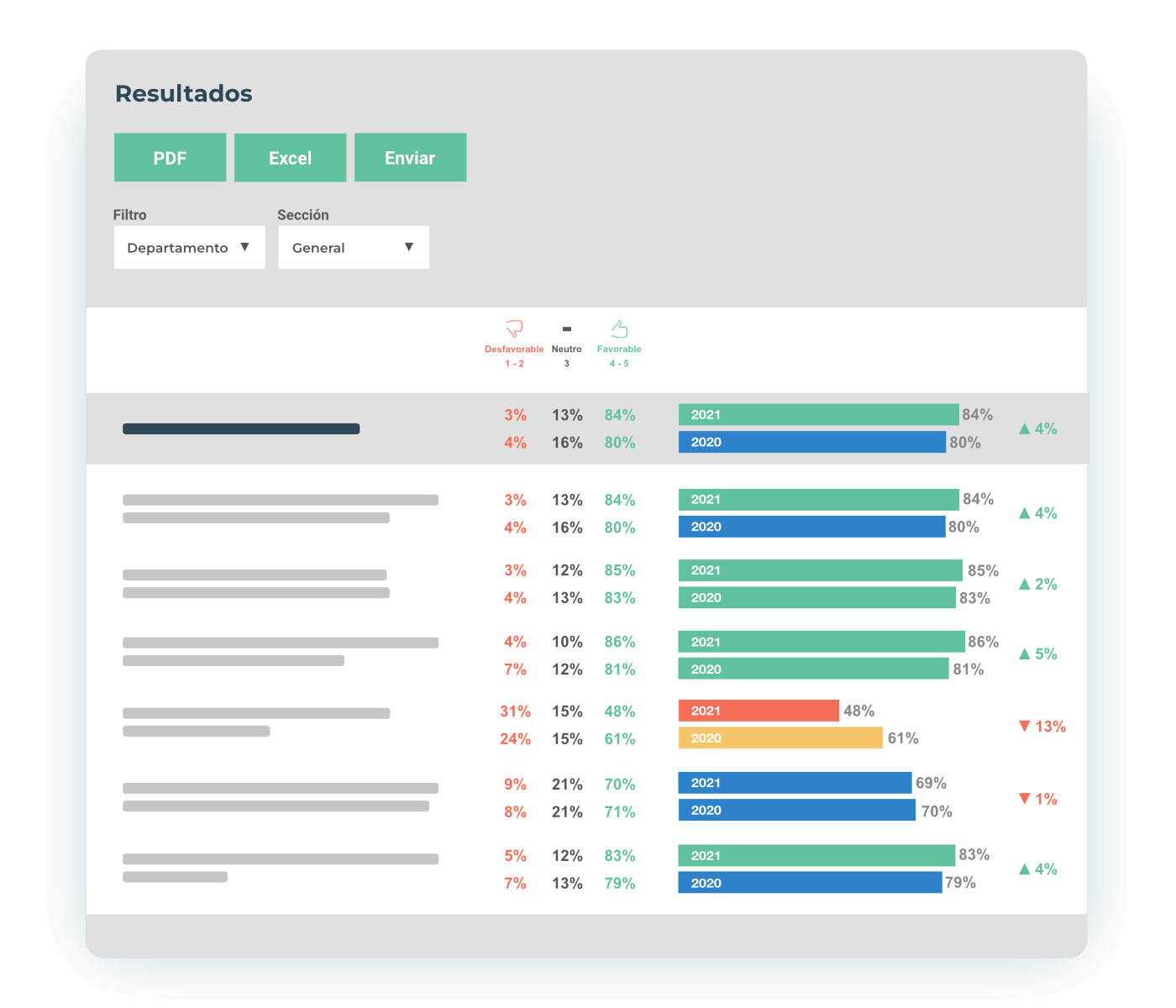The width and height of the screenshot is (1176, 1008).
Task: Click the 85% favorable table value
Action: tap(620, 570)
